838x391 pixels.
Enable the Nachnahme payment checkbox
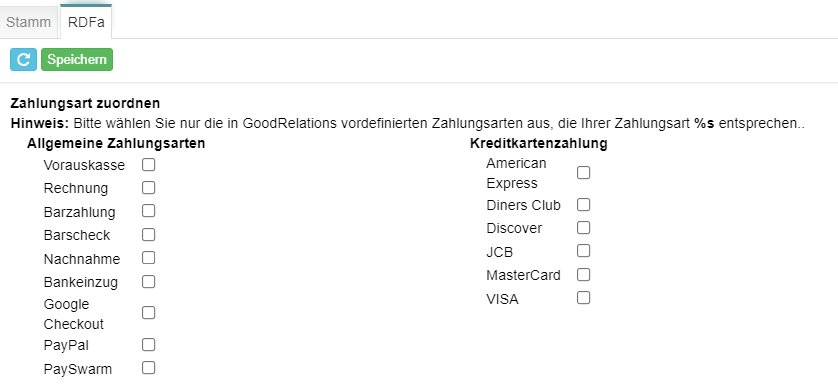[x=149, y=258]
